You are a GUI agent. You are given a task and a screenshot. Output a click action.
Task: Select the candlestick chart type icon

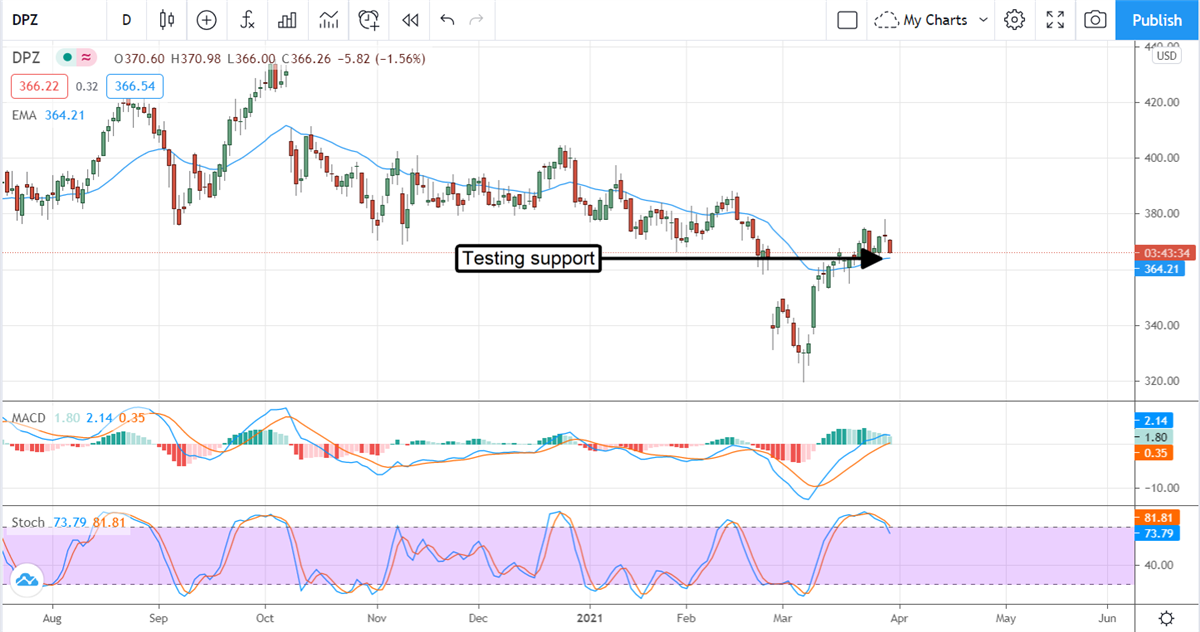[166, 20]
